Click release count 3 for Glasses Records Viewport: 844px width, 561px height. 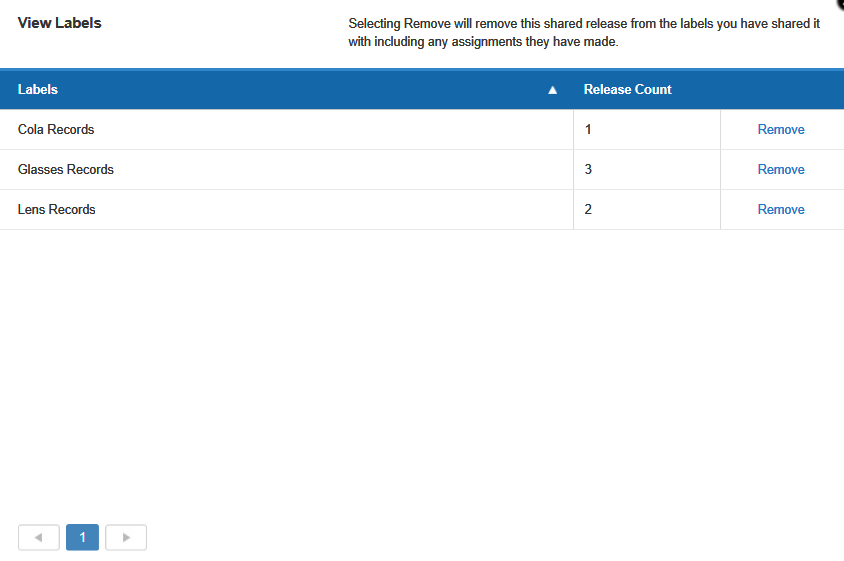[x=588, y=170]
